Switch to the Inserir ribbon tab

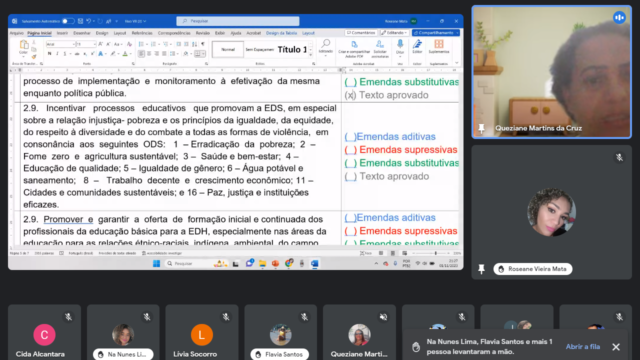62,33
